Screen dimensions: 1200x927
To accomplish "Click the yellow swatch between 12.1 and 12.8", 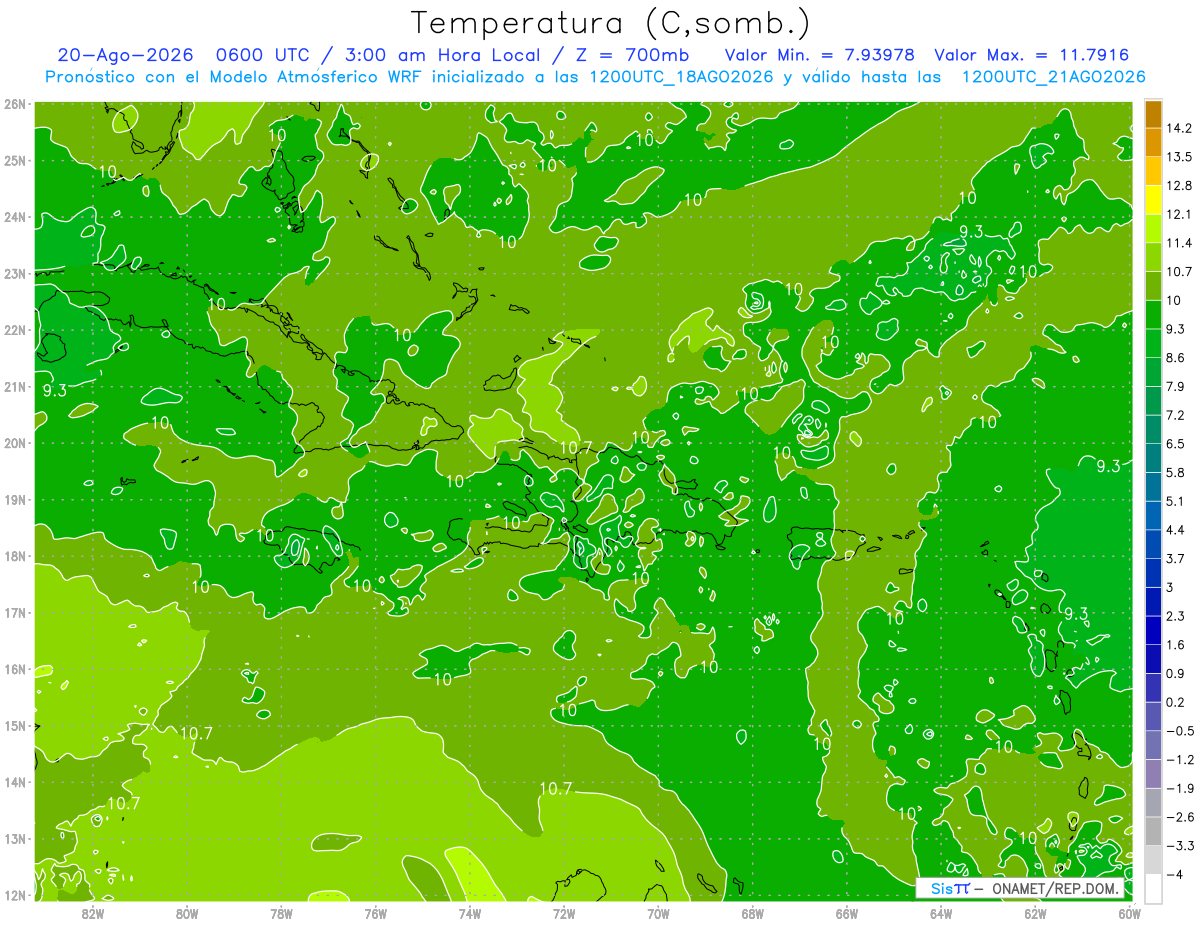I will click(1153, 201).
